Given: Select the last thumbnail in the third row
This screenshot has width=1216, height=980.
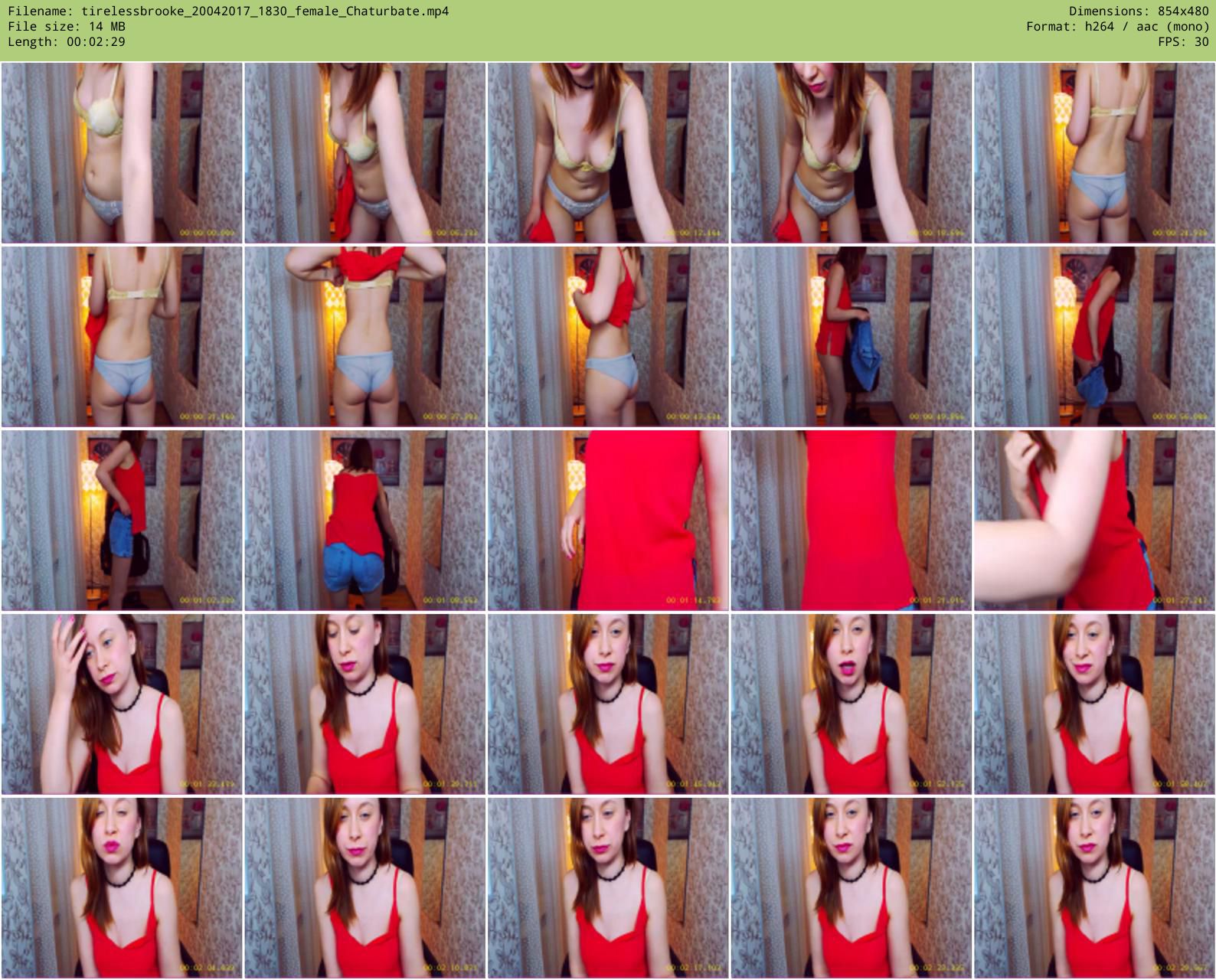Looking at the screenshot, I should point(1094,521).
